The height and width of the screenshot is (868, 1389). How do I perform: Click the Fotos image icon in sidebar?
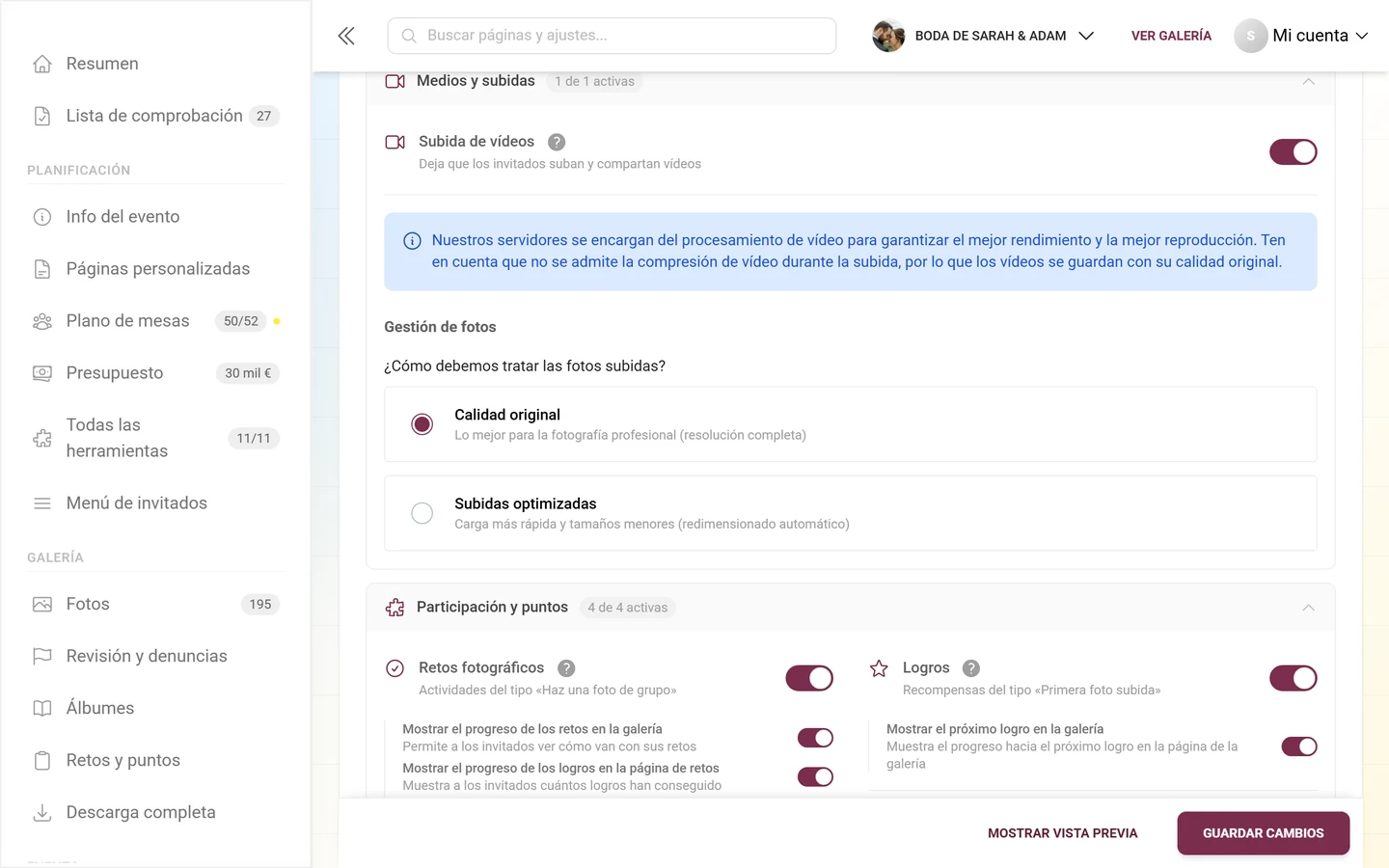pos(42,605)
